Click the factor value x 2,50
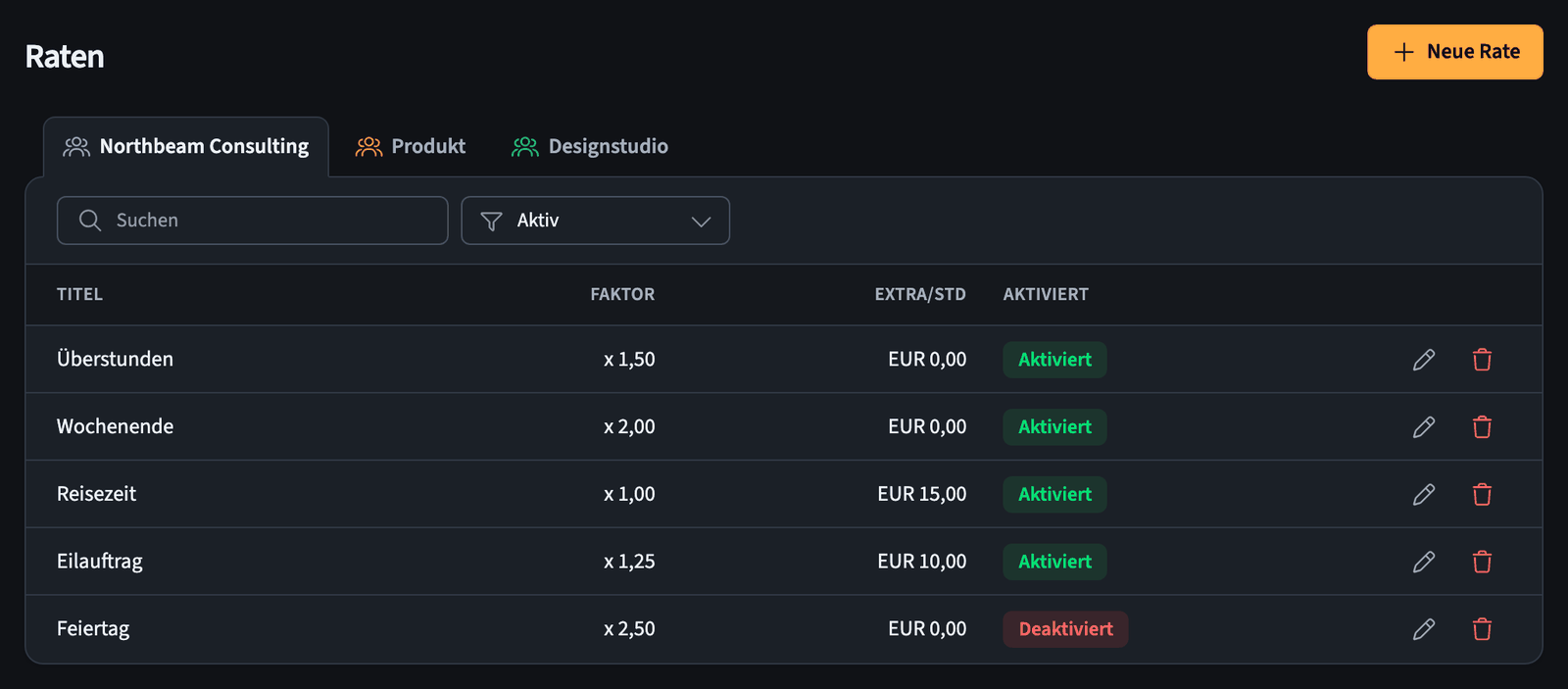Image resolution: width=1568 pixels, height=689 pixels. pyautogui.click(x=629, y=629)
